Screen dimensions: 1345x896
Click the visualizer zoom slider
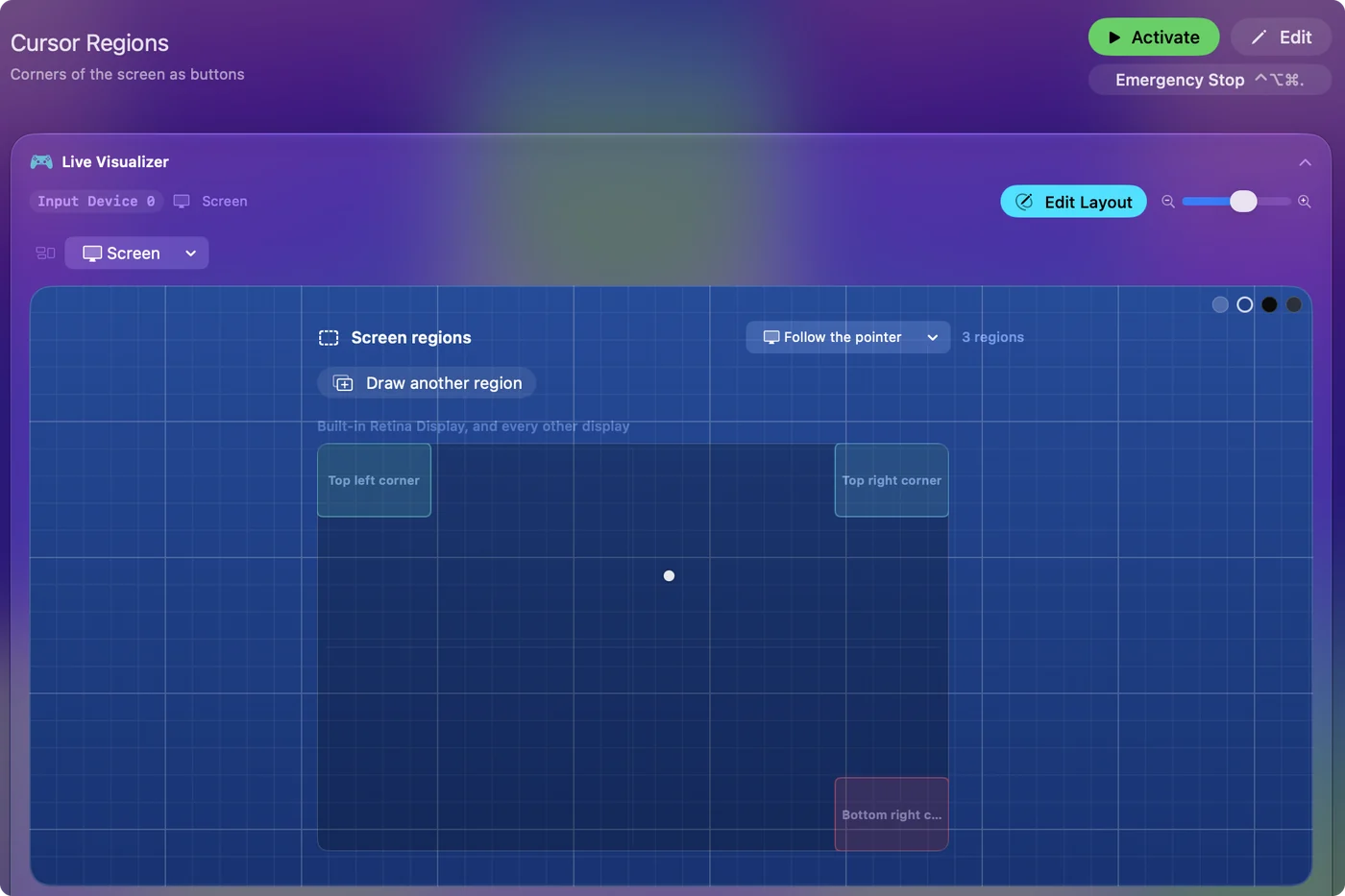(1236, 202)
